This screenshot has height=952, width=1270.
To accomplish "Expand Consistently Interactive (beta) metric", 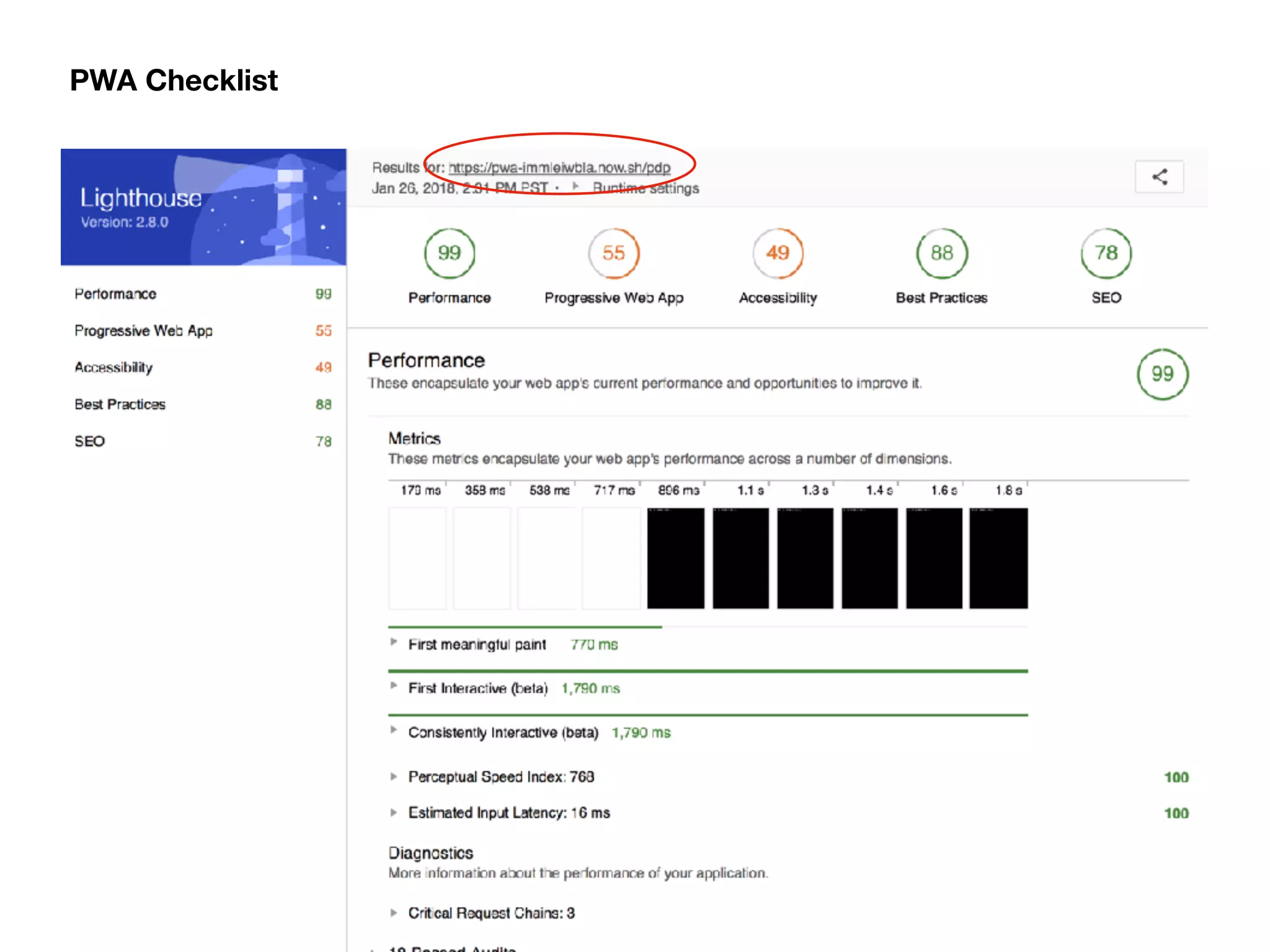I will (393, 730).
